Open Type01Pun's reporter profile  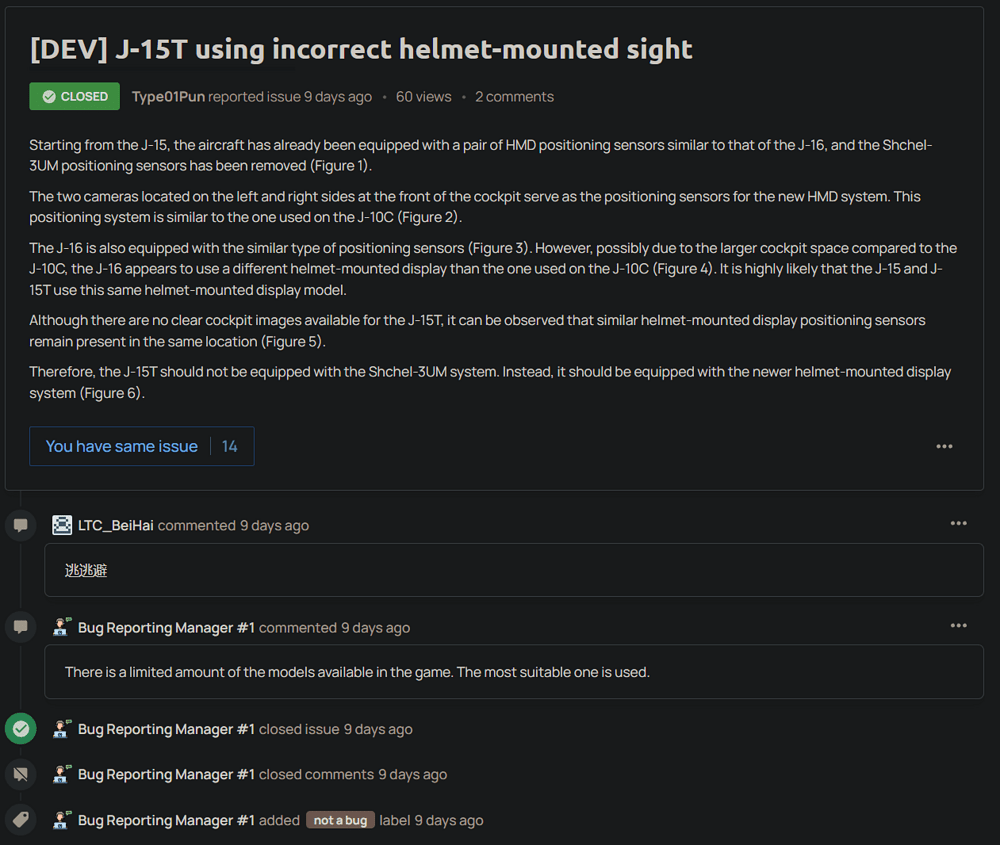[168, 97]
